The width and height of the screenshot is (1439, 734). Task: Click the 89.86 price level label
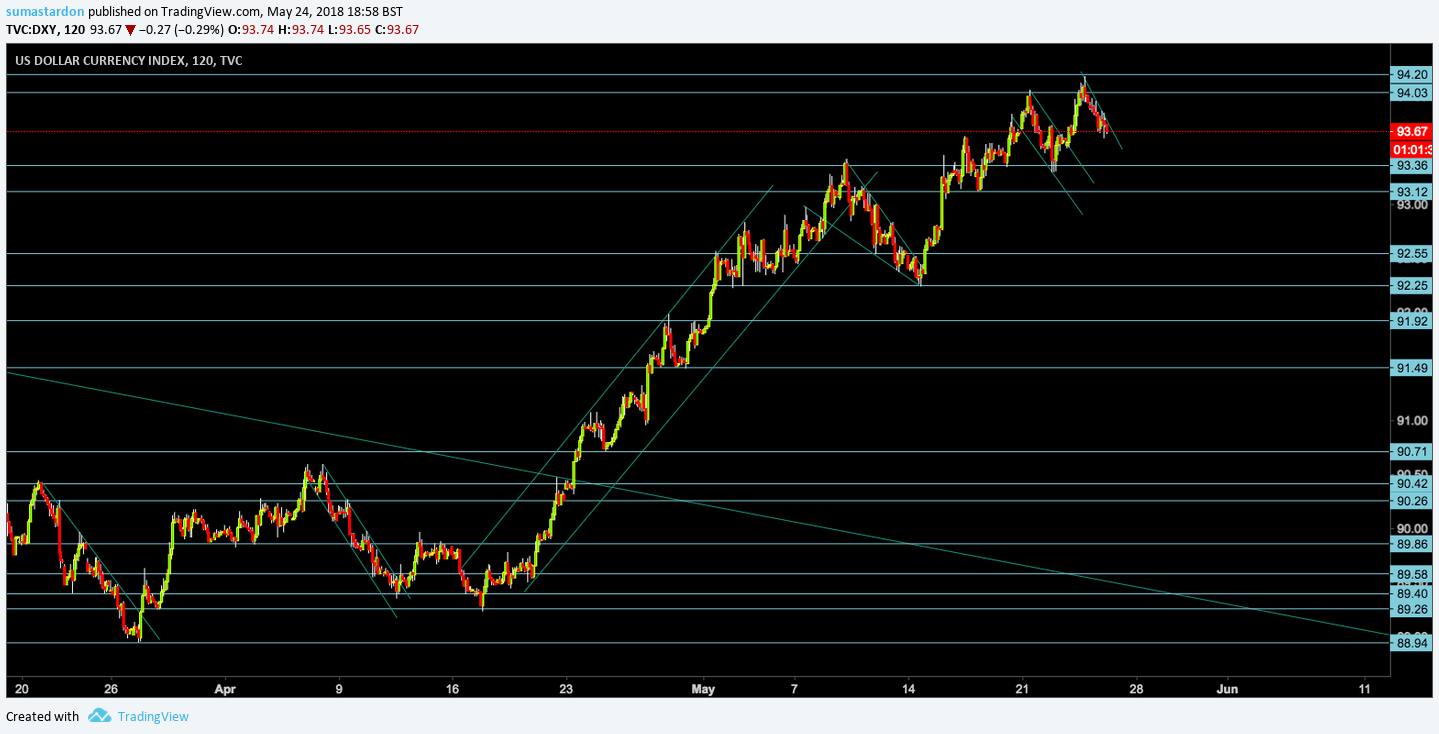(1412, 545)
